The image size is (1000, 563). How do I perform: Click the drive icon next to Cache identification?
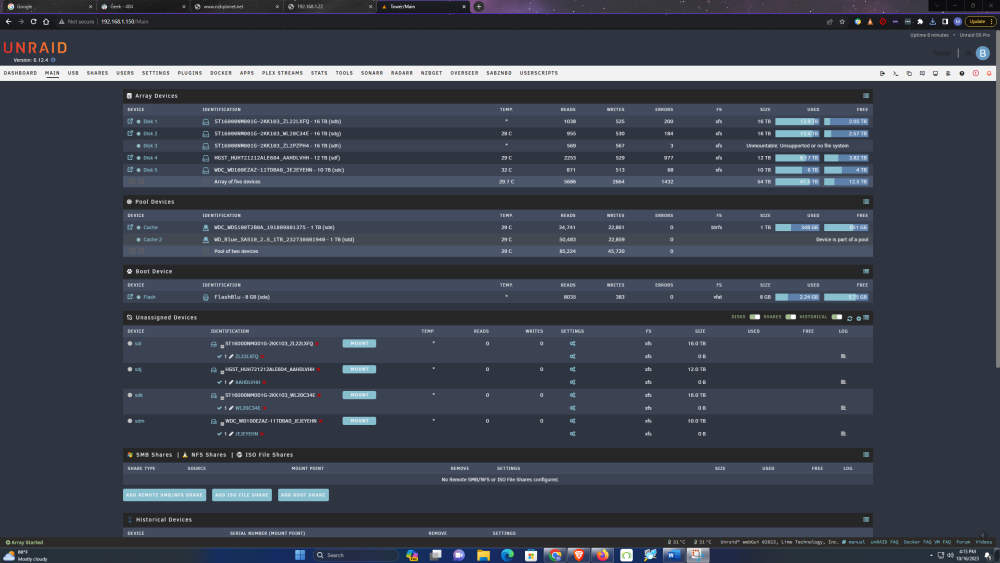(205, 227)
